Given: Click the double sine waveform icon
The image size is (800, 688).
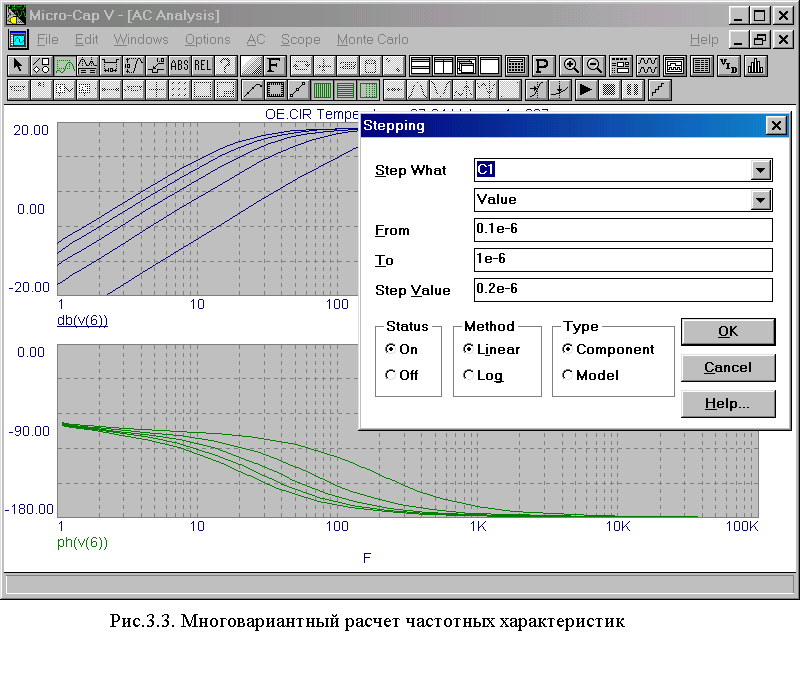Looking at the screenshot, I should 647,66.
